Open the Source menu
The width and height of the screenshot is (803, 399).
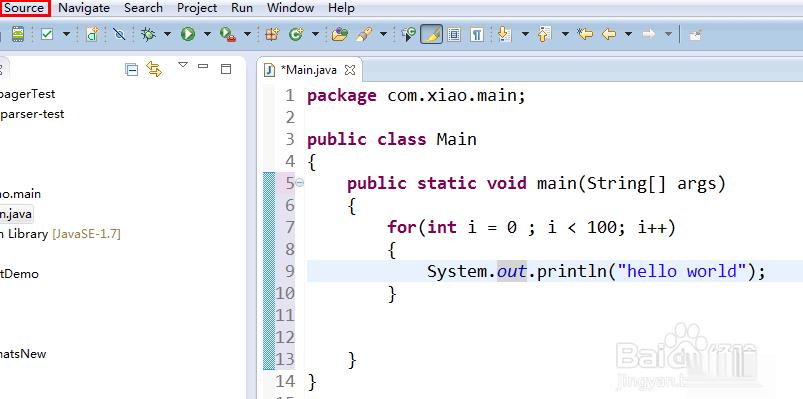click(x=24, y=8)
